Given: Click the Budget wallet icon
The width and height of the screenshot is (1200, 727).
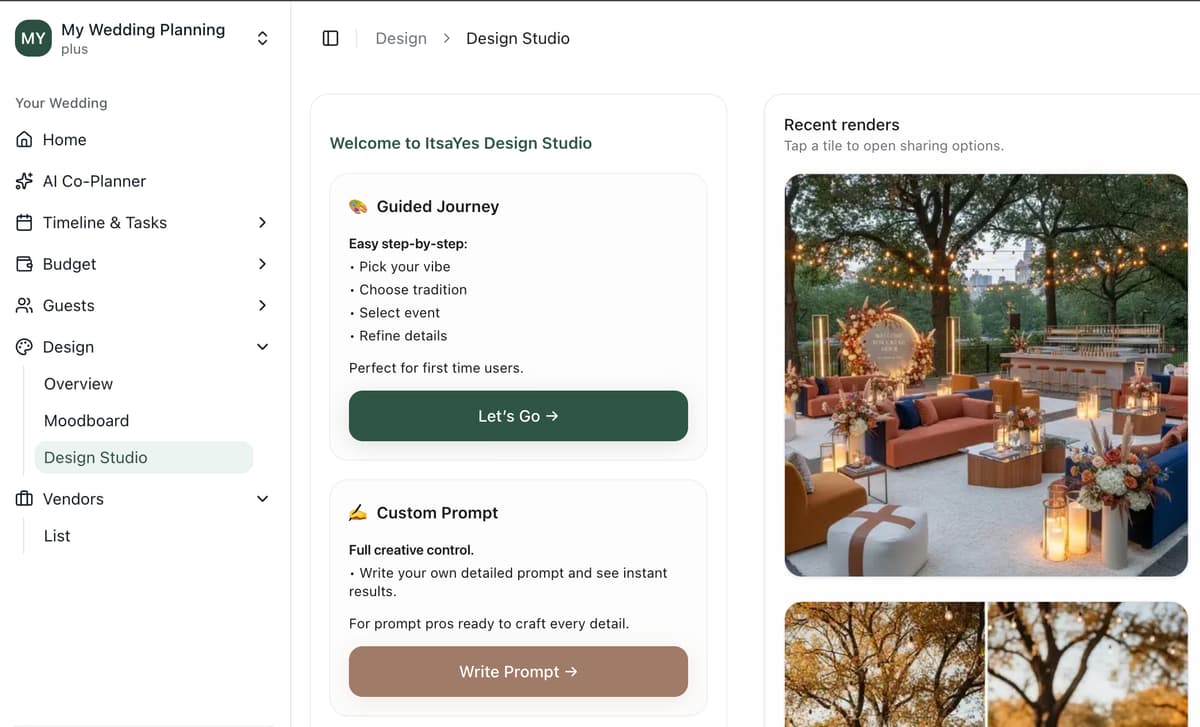Looking at the screenshot, I should click(x=23, y=264).
